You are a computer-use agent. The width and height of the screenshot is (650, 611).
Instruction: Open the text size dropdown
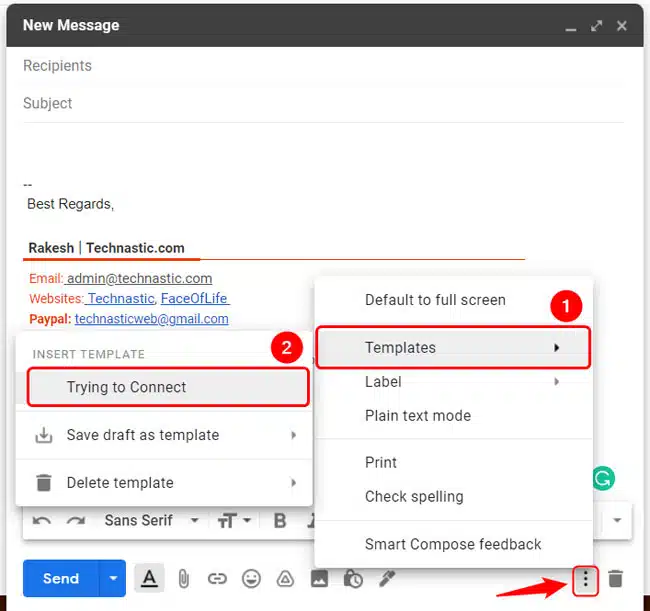click(x=235, y=521)
